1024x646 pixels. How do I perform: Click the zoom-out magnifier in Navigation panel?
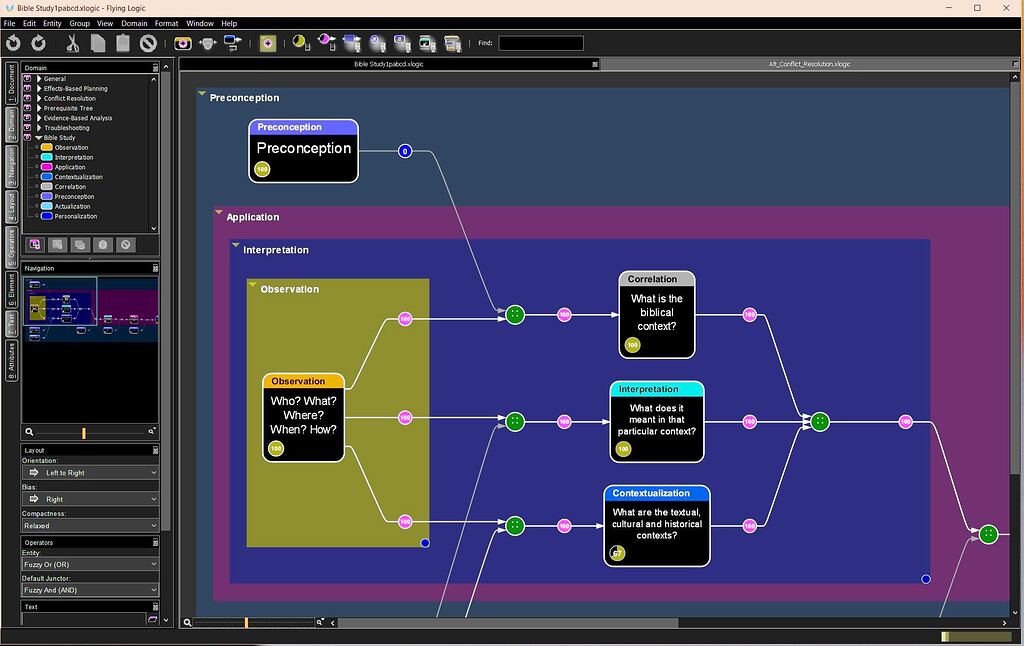29,432
